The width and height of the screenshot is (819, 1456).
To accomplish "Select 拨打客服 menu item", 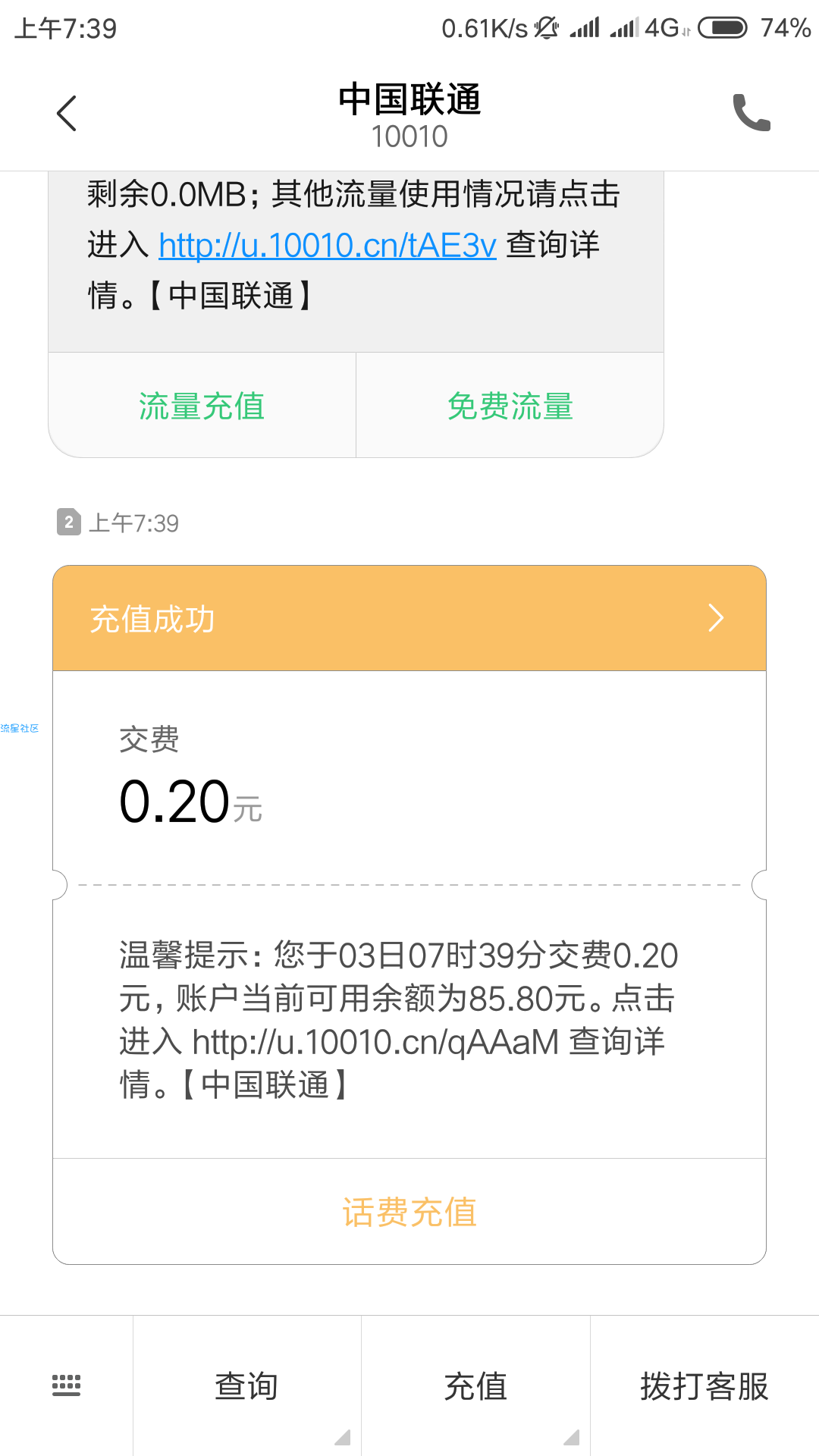I will pos(704,1385).
